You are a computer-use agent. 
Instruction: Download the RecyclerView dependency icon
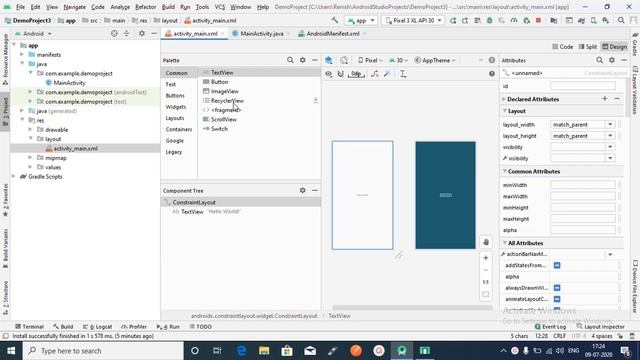coord(316,100)
